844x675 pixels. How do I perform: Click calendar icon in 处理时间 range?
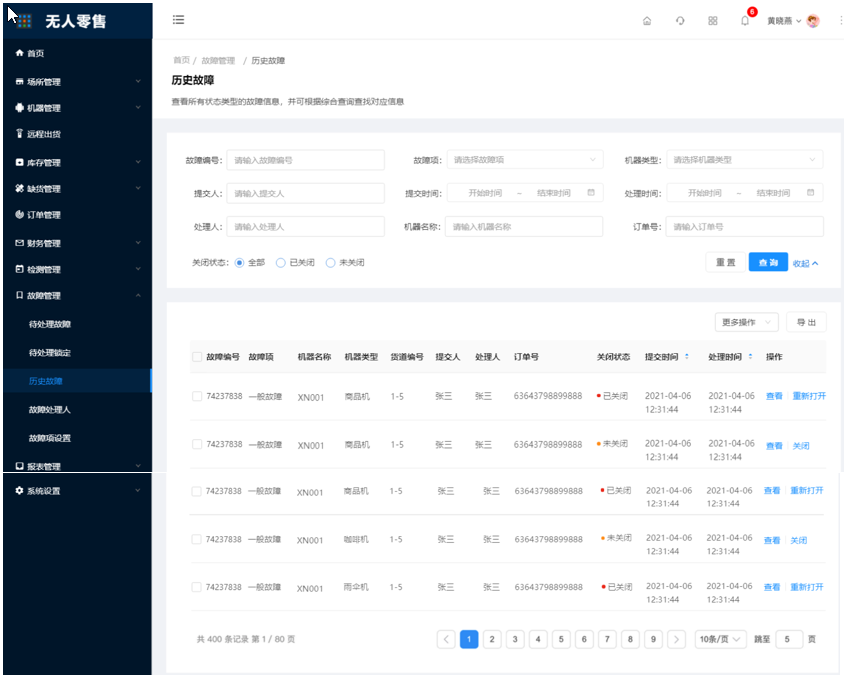click(811, 193)
